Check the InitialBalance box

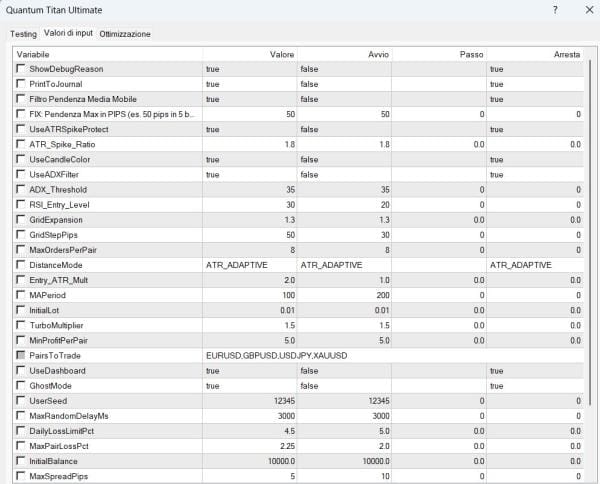point(21,461)
